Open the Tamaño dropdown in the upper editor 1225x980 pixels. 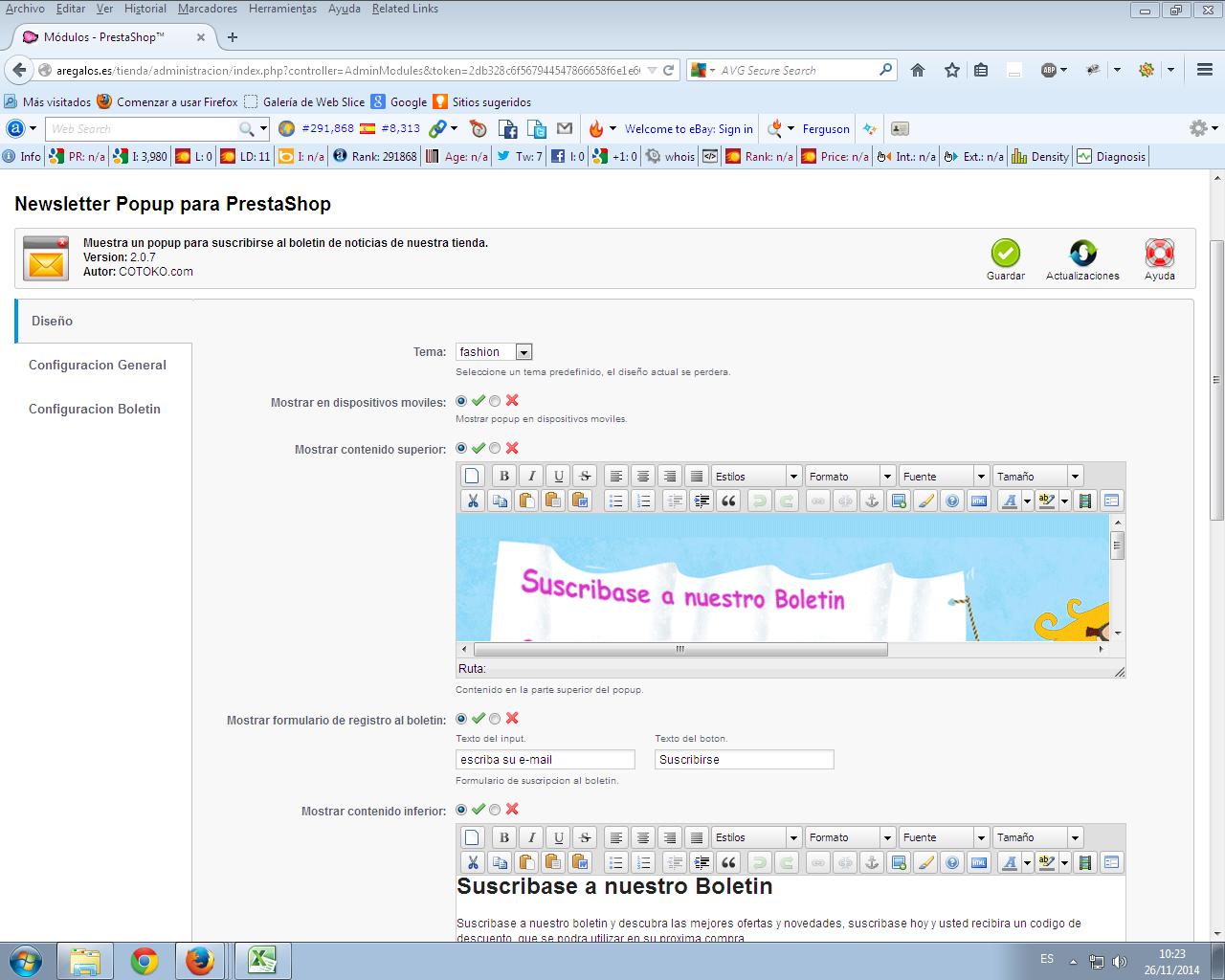click(1036, 476)
